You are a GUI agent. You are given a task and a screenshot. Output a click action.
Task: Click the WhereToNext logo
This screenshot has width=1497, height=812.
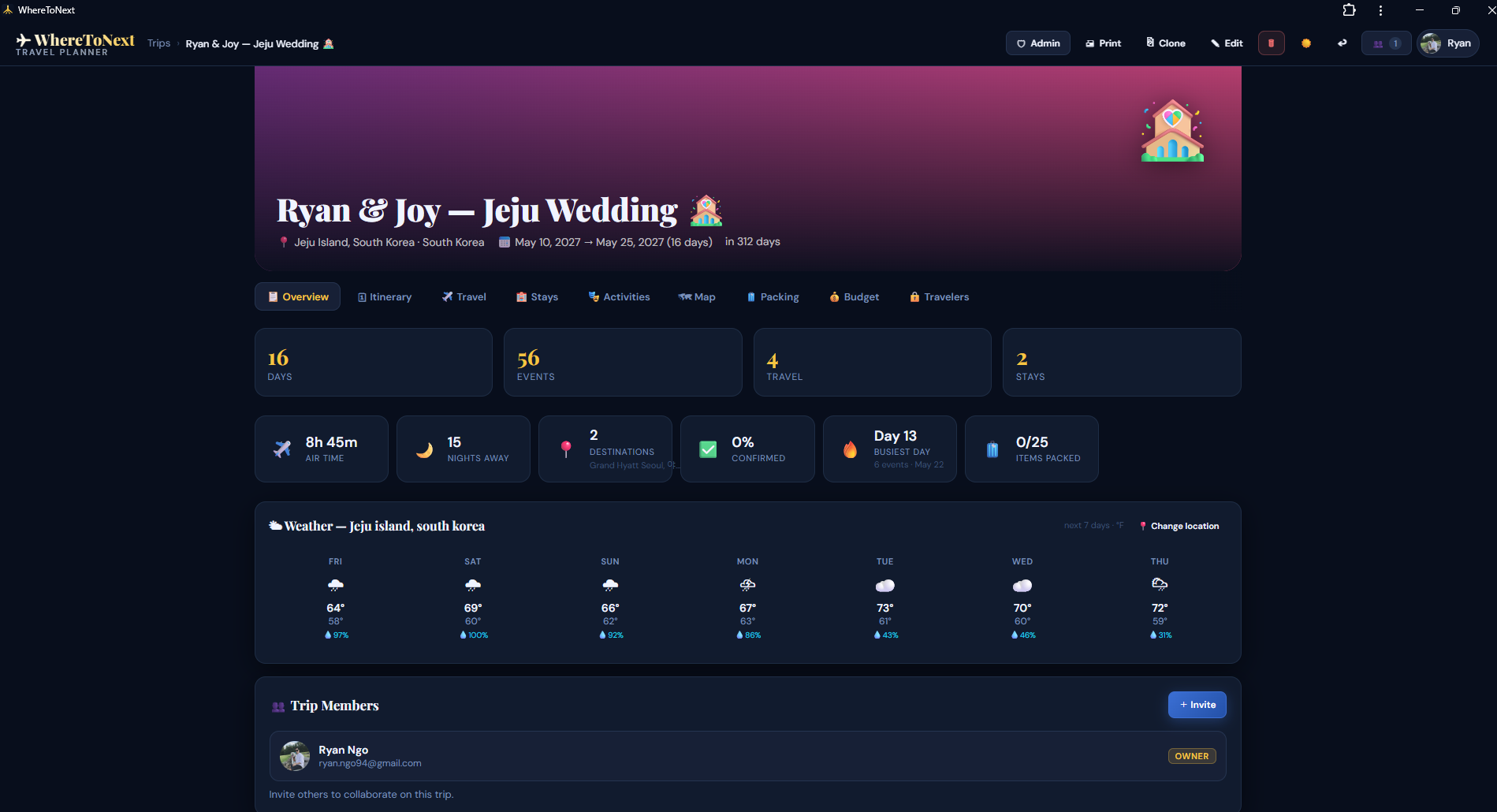[76, 44]
